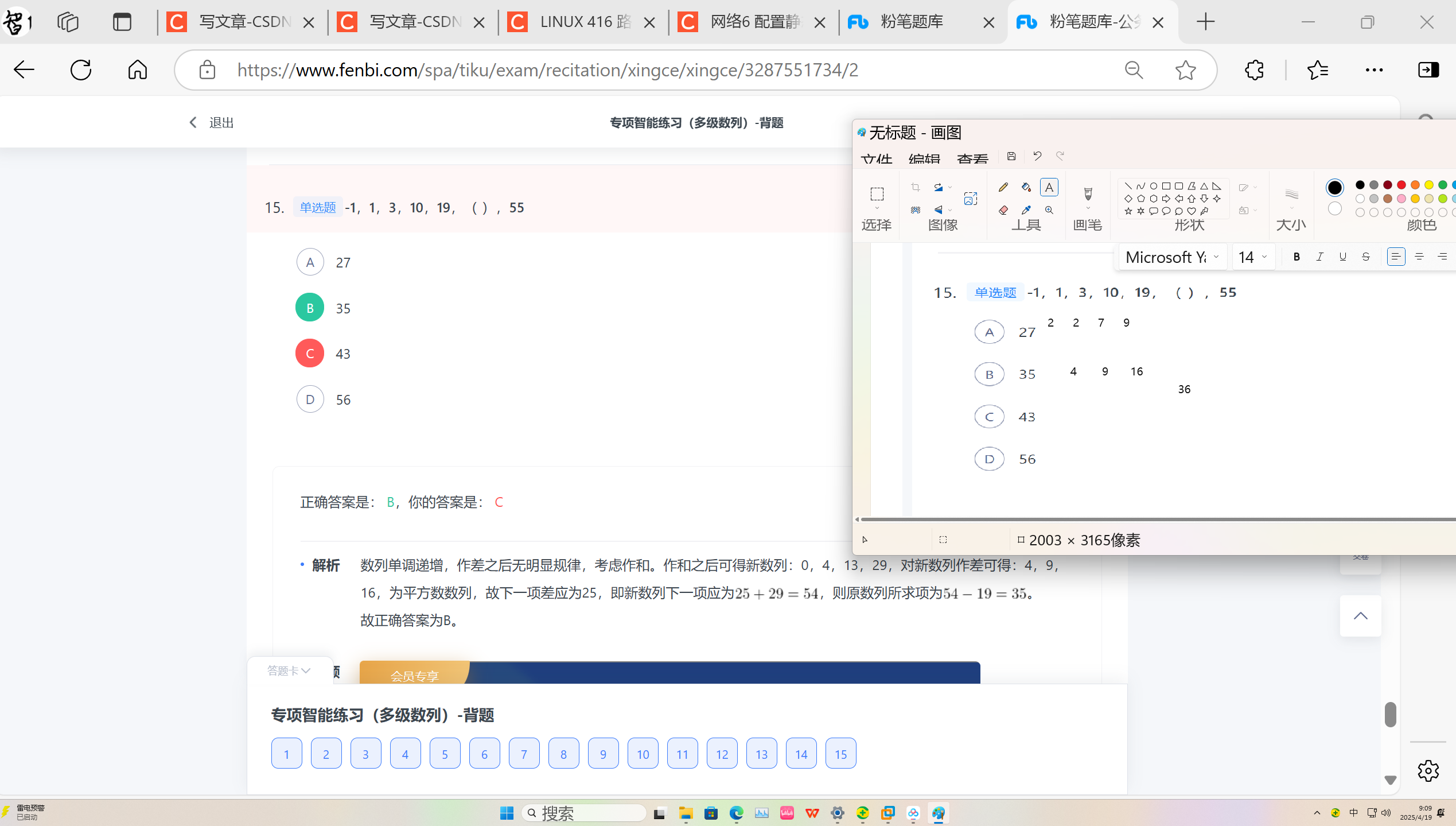Pick the red color swatch

coord(1401,185)
